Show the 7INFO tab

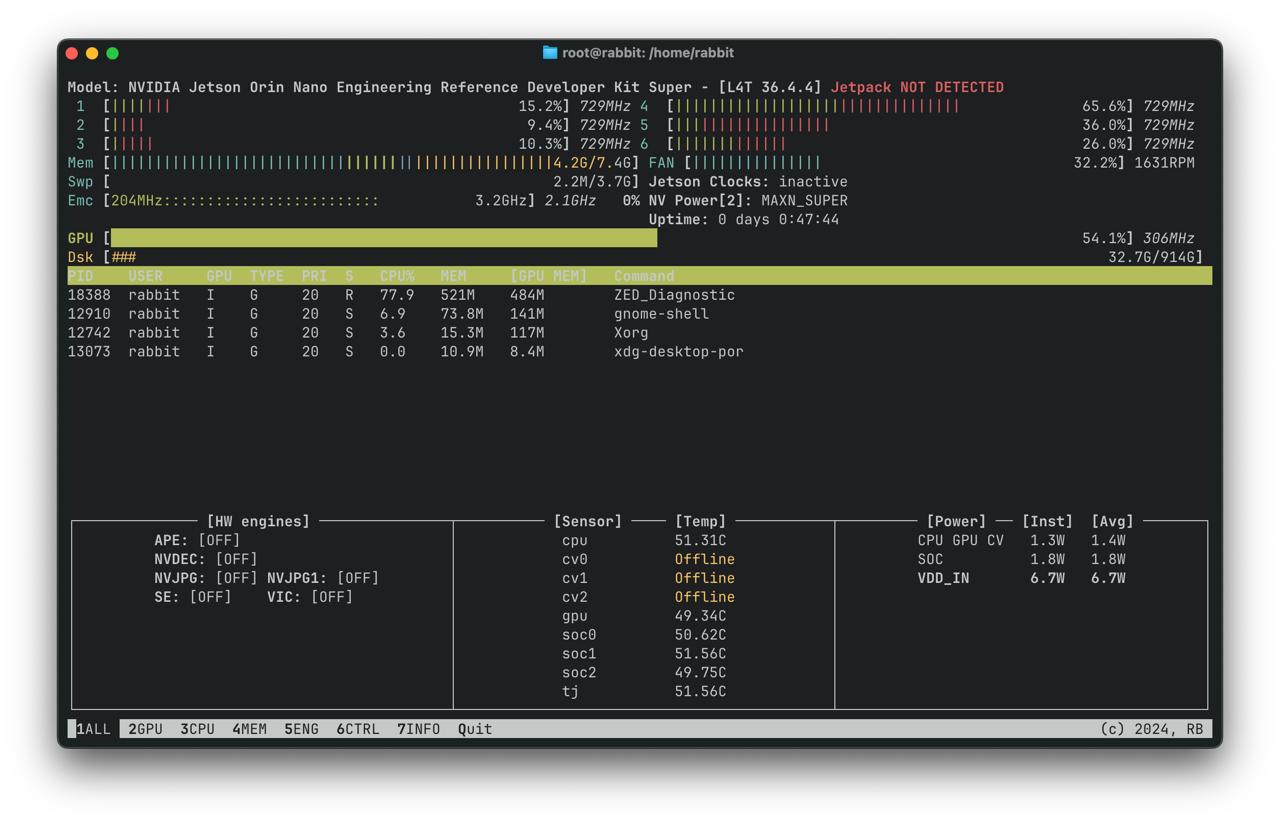tap(418, 729)
